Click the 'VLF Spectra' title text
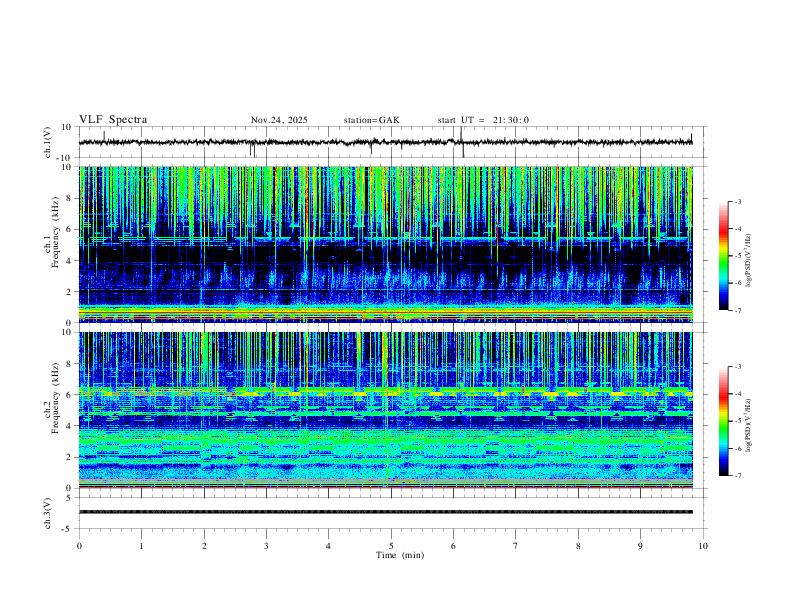The height and width of the screenshot is (612, 792). (113, 120)
